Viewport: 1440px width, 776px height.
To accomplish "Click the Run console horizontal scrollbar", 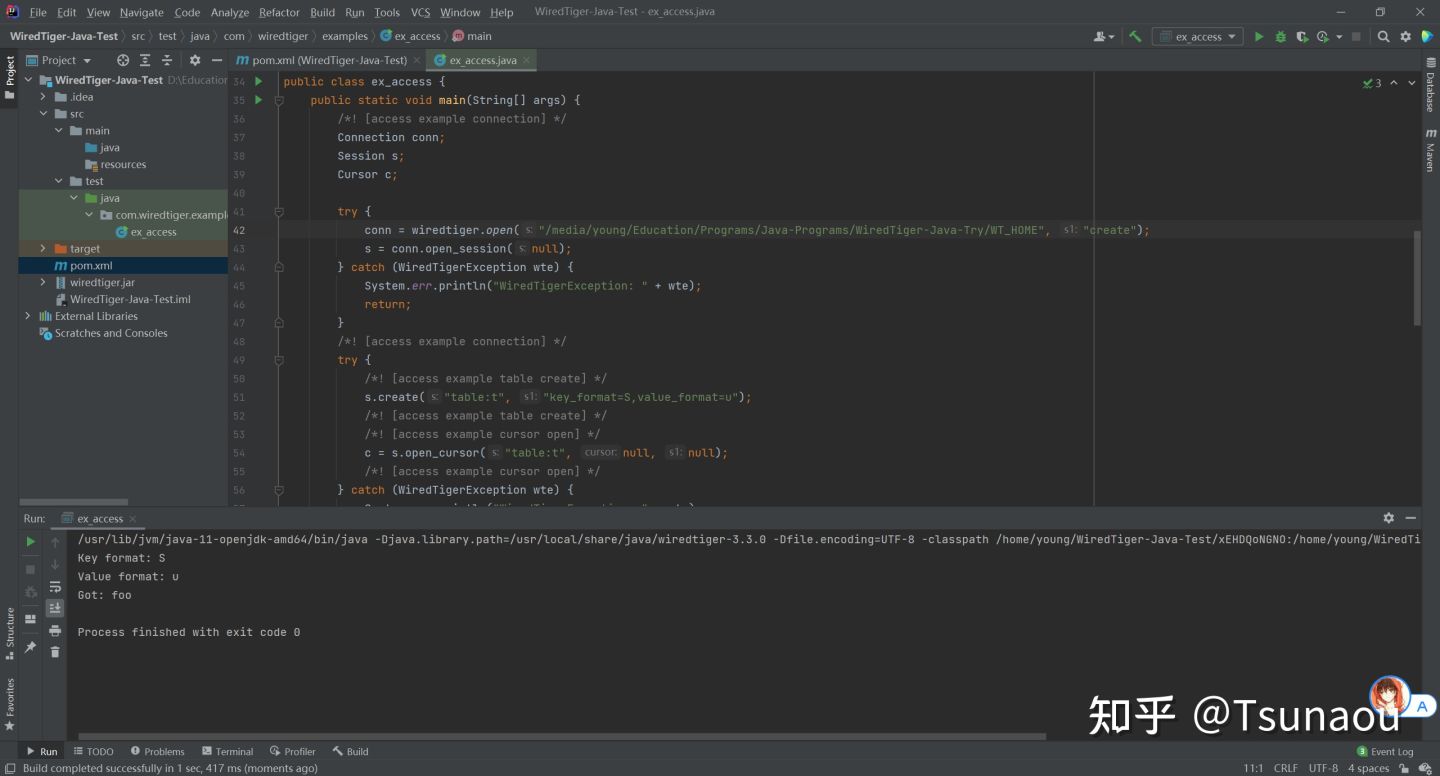I will pos(562,737).
